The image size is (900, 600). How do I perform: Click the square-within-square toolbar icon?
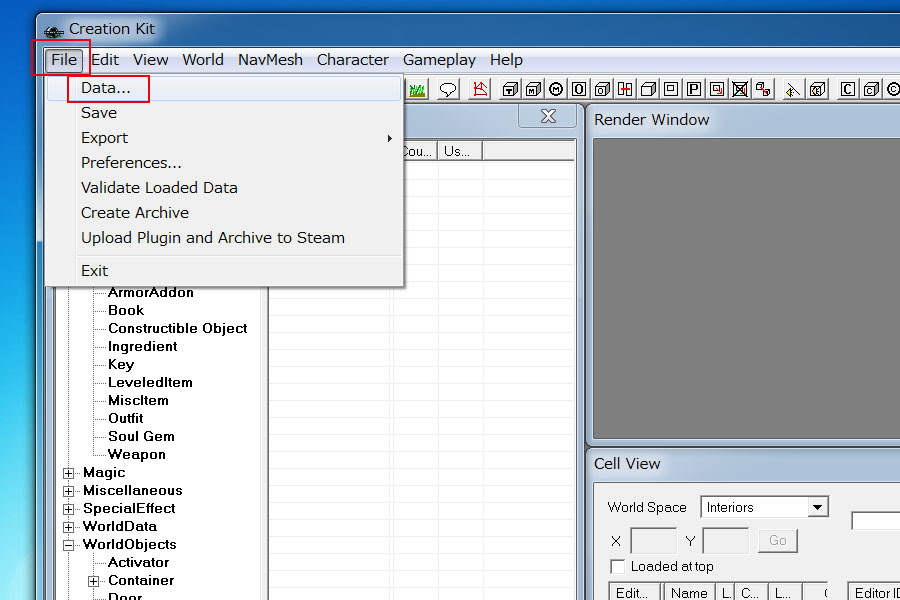671,90
